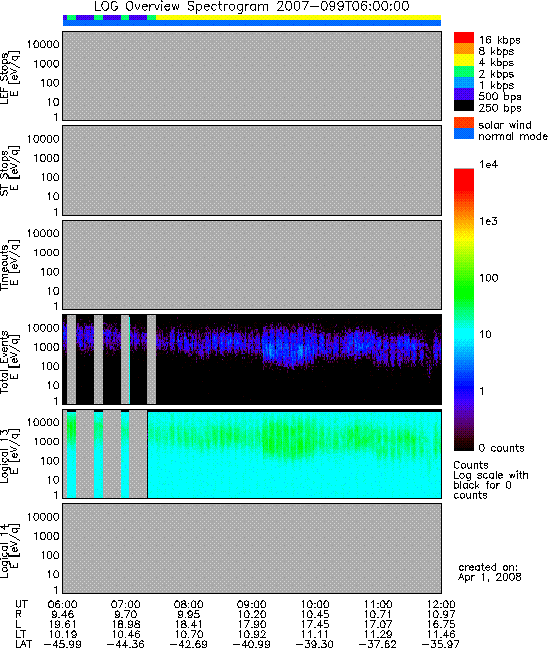Screen dimensions: 548x648
Task: Click the LT value 11.46
Action: (441, 634)
